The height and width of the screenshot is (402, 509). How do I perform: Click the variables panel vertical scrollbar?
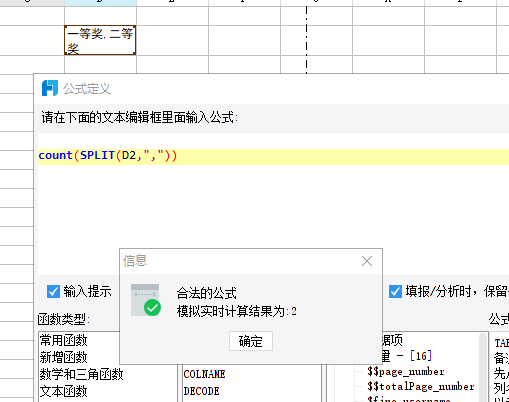pos(483,367)
